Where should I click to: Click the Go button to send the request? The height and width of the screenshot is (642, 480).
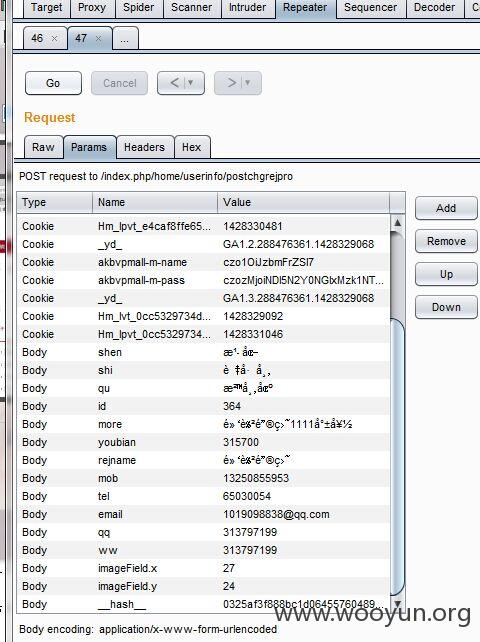(53, 83)
